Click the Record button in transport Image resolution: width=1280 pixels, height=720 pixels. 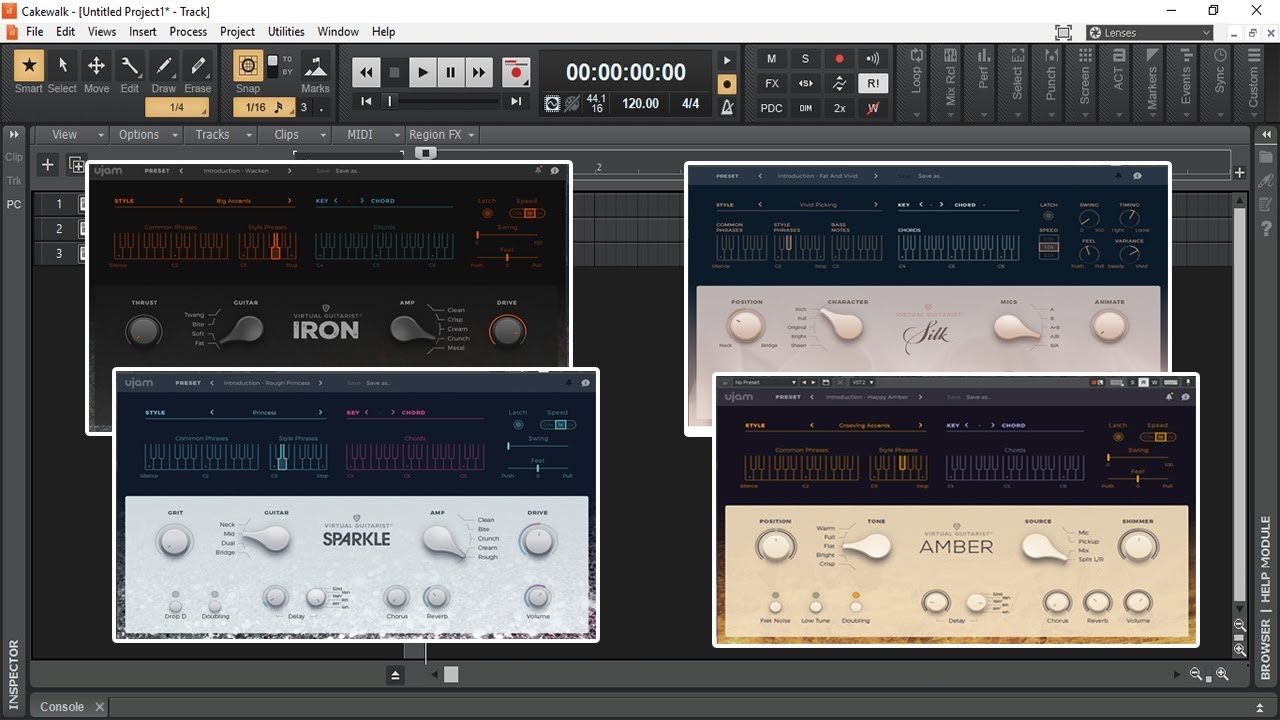516,72
